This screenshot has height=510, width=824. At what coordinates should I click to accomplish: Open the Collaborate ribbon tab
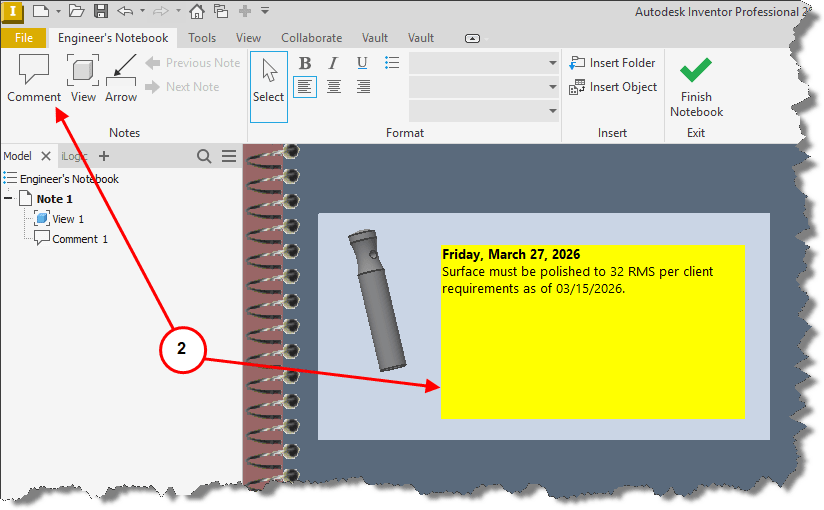312,38
